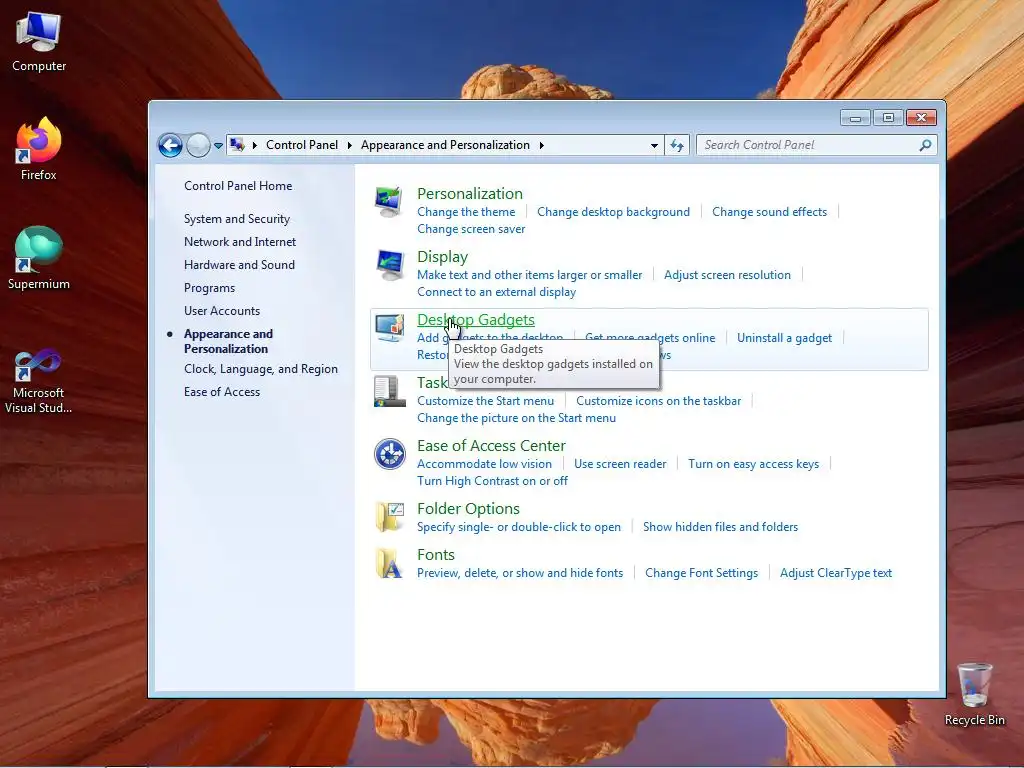Click the Folder Options category icon

tap(389, 517)
